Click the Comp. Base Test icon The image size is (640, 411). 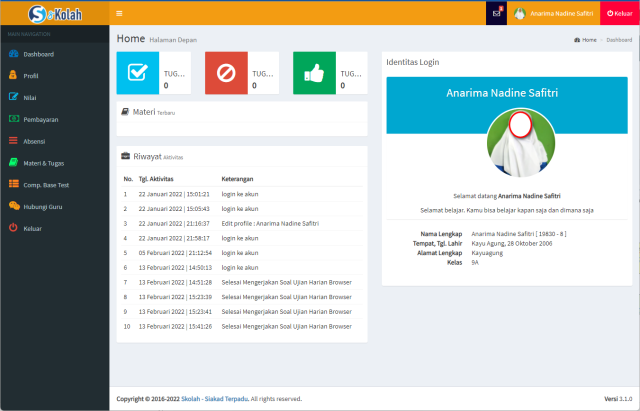[x=13, y=184]
